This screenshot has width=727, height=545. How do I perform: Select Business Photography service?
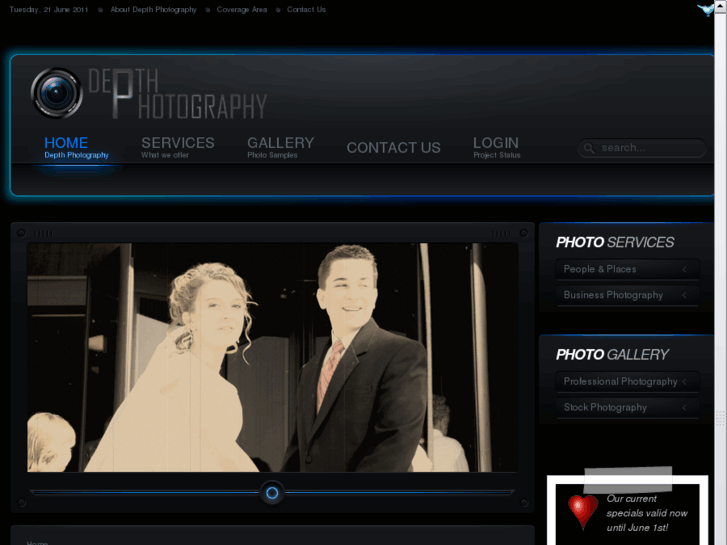click(627, 295)
